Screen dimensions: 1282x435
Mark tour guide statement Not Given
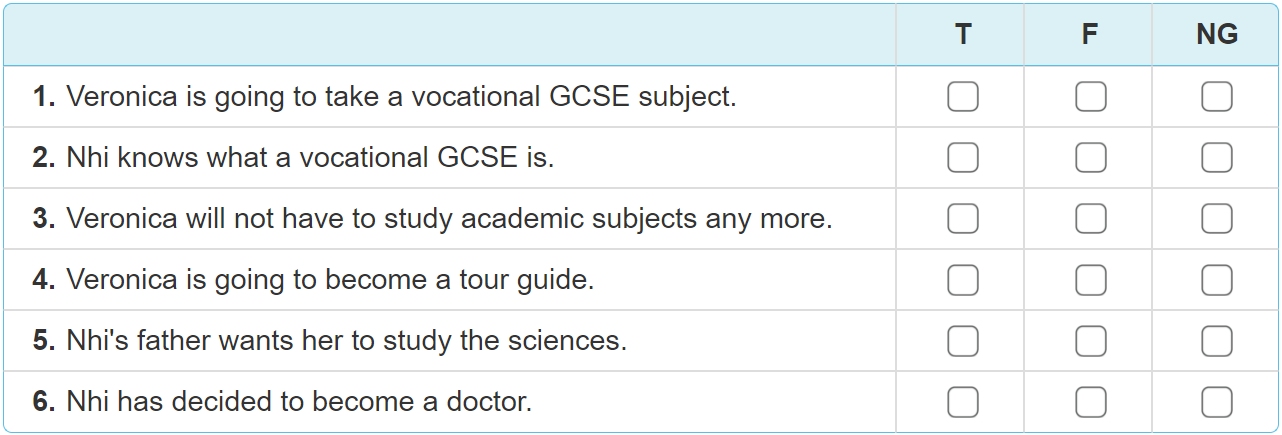pos(1217,280)
